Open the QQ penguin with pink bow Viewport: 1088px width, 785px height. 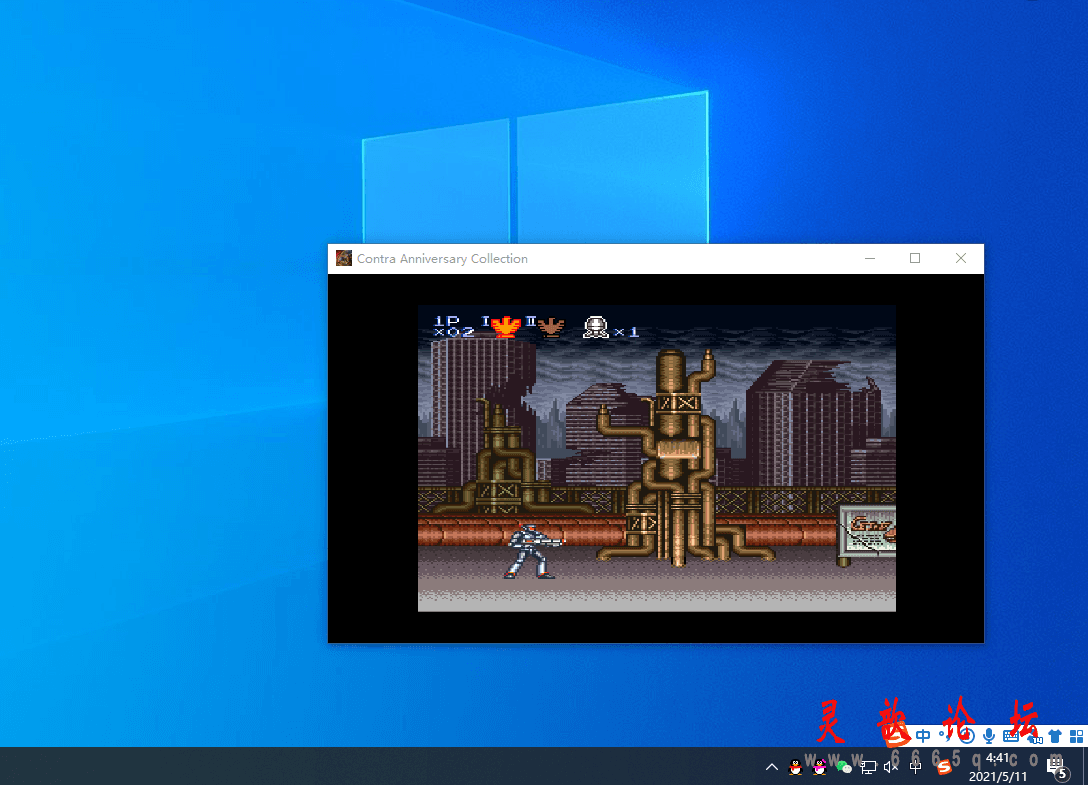(819, 767)
